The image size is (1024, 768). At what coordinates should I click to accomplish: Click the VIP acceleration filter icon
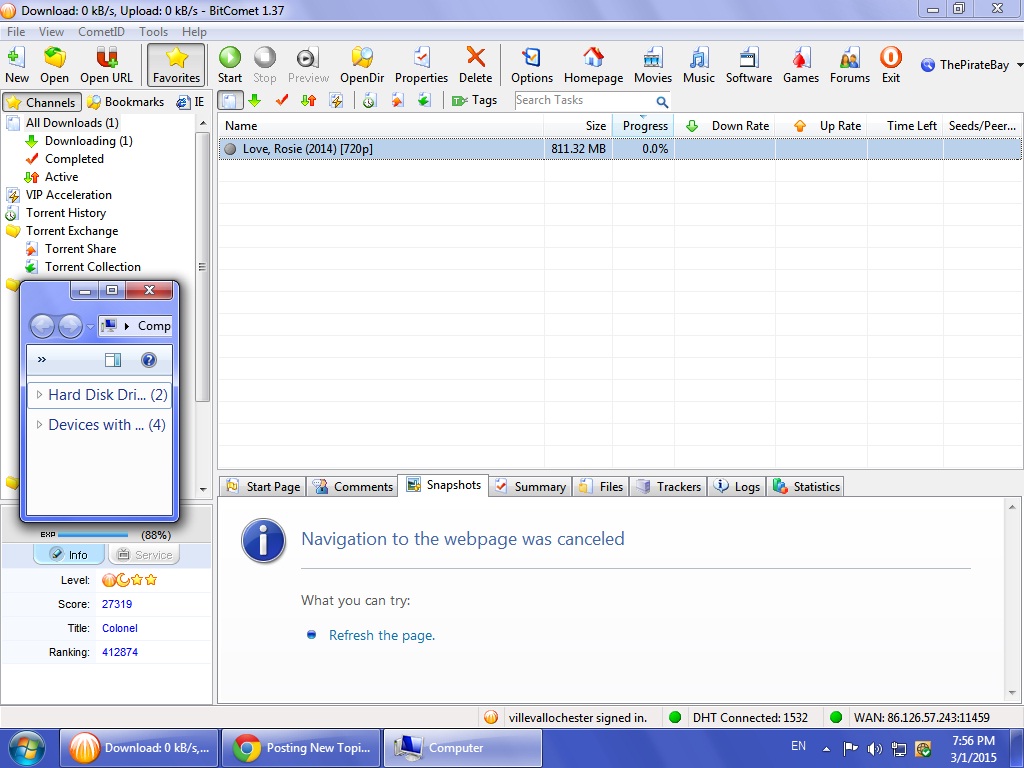click(x=336, y=101)
